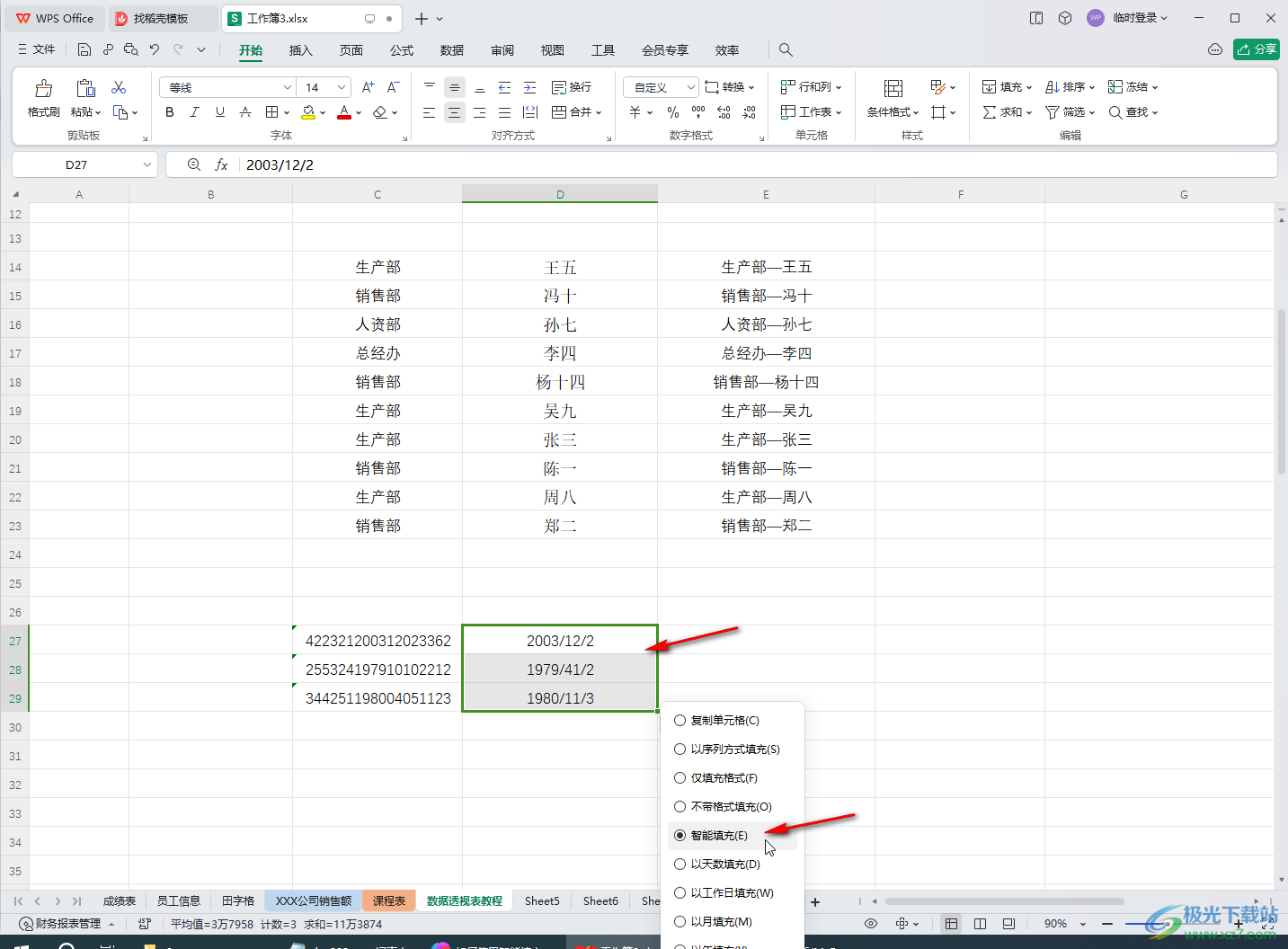
Task: Click the Paste (粘贴) button
Action: [x=85, y=98]
